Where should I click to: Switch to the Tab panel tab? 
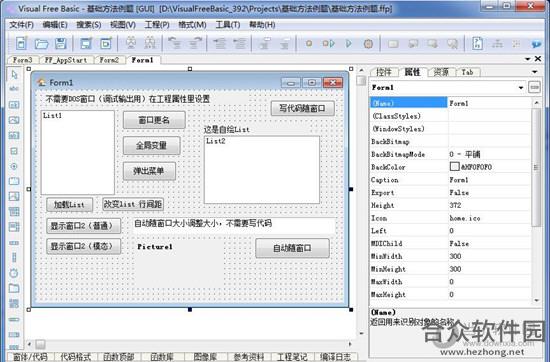(467, 72)
